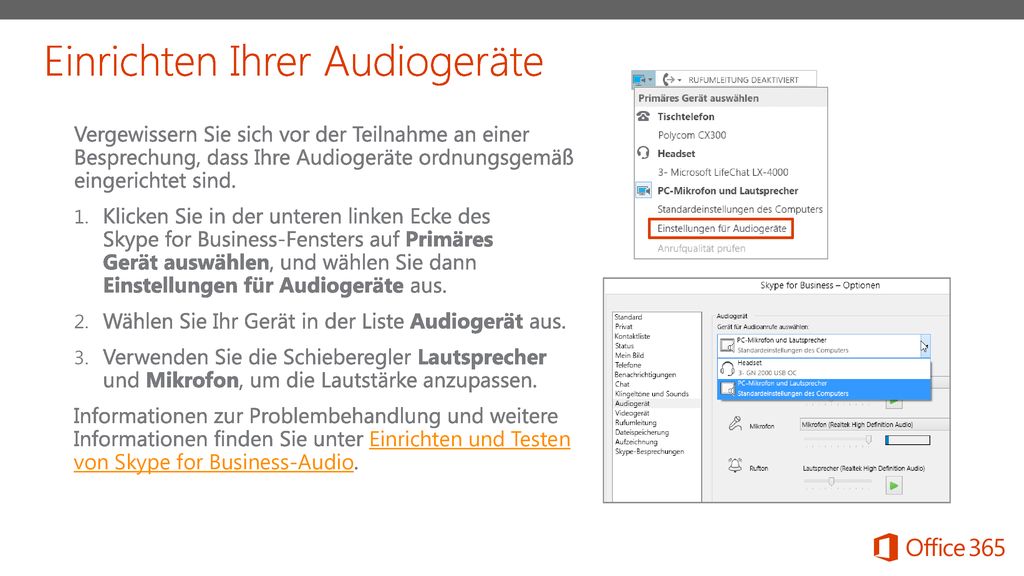
Task: Click the slide title Einrichten Ihrer Audiogeräte
Action: click(294, 61)
